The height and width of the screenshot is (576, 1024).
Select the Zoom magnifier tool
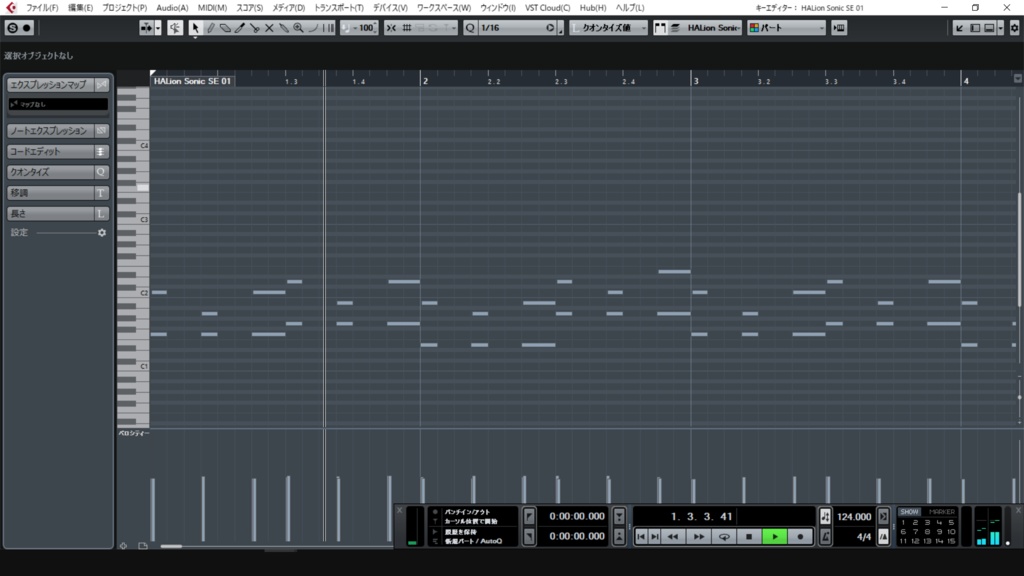(298, 28)
